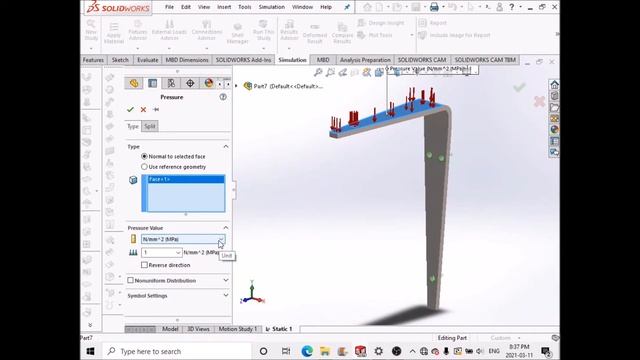Screen dimensions: 640x360
Task: Open Pressure help question mark
Action: tap(223, 97)
